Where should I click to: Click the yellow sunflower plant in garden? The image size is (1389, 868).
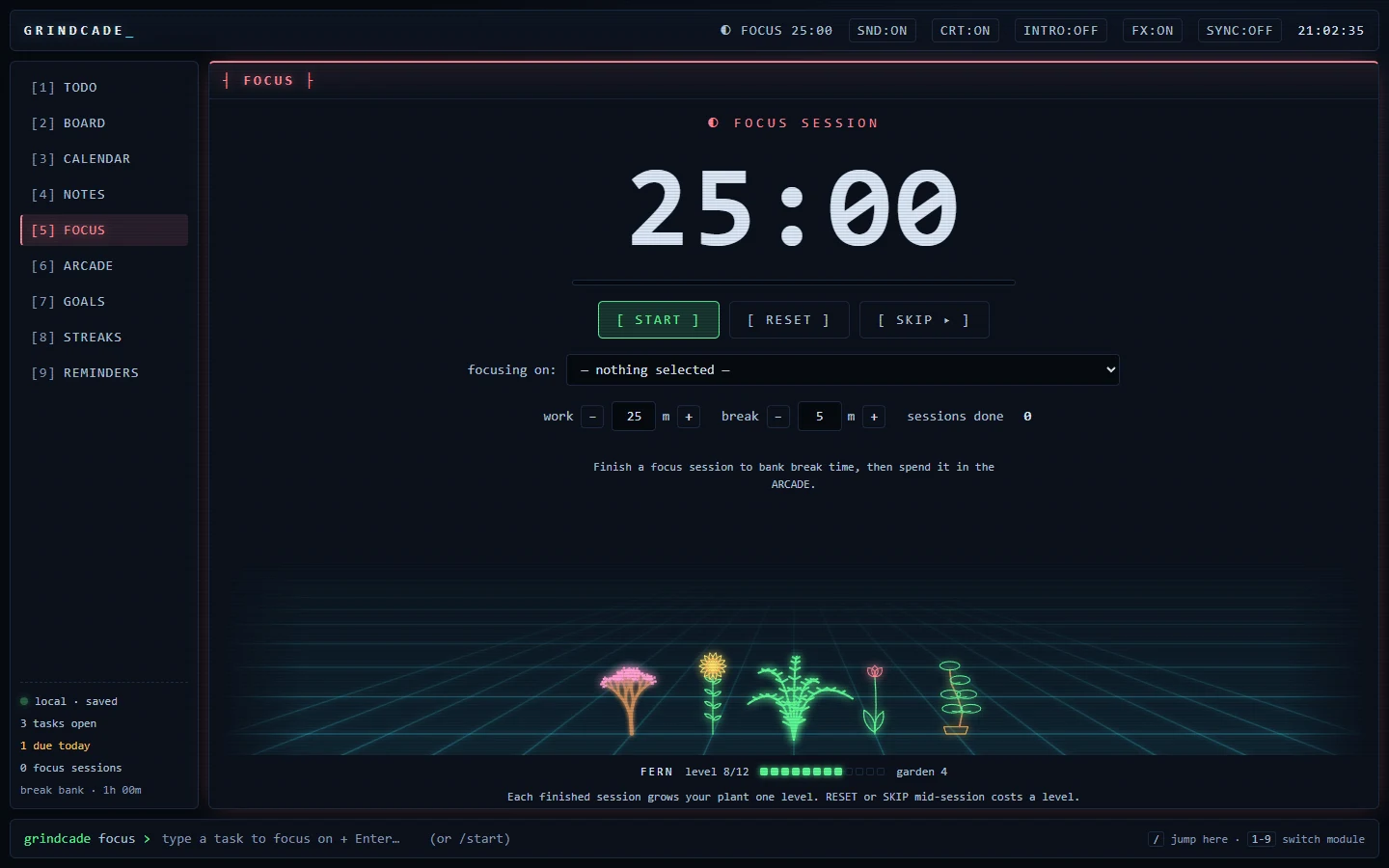(713, 693)
